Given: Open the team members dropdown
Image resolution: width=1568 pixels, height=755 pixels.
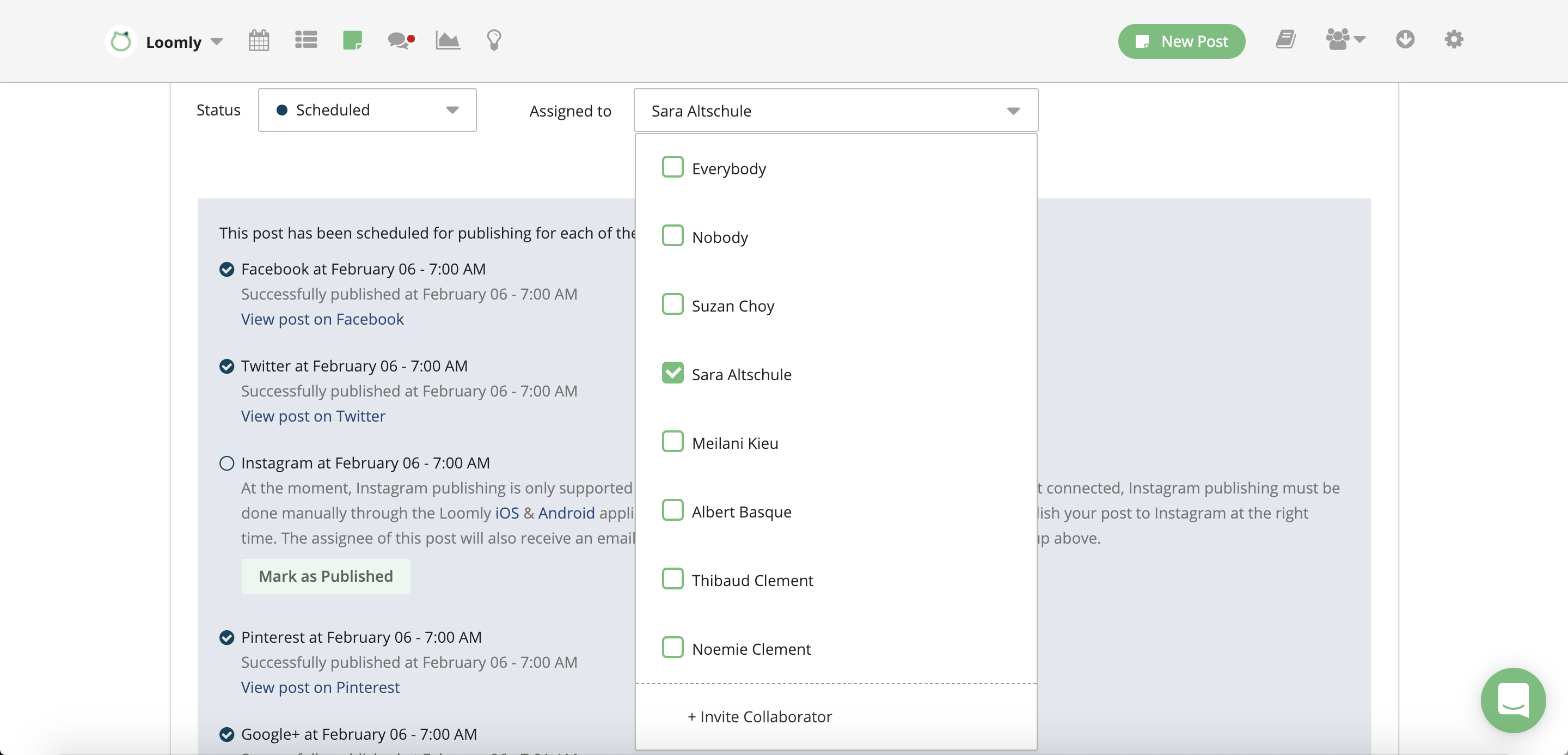Looking at the screenshot, I should point(1344,39).
